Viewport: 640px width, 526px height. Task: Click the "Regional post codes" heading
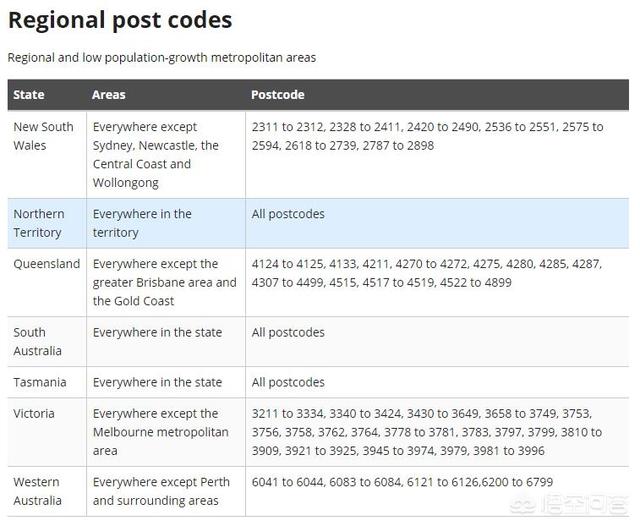(x=120, y=20)
